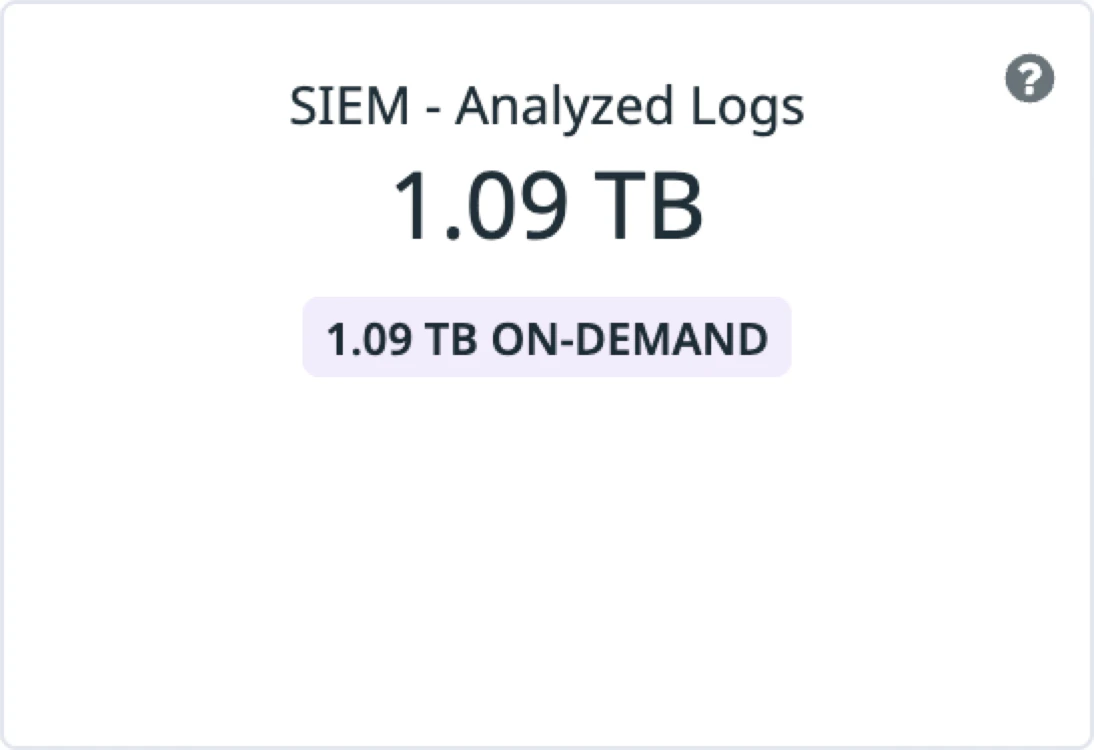The image size is (1094, 750).
Task: Open the info icon beside the card title
Action: [1029, 78]
